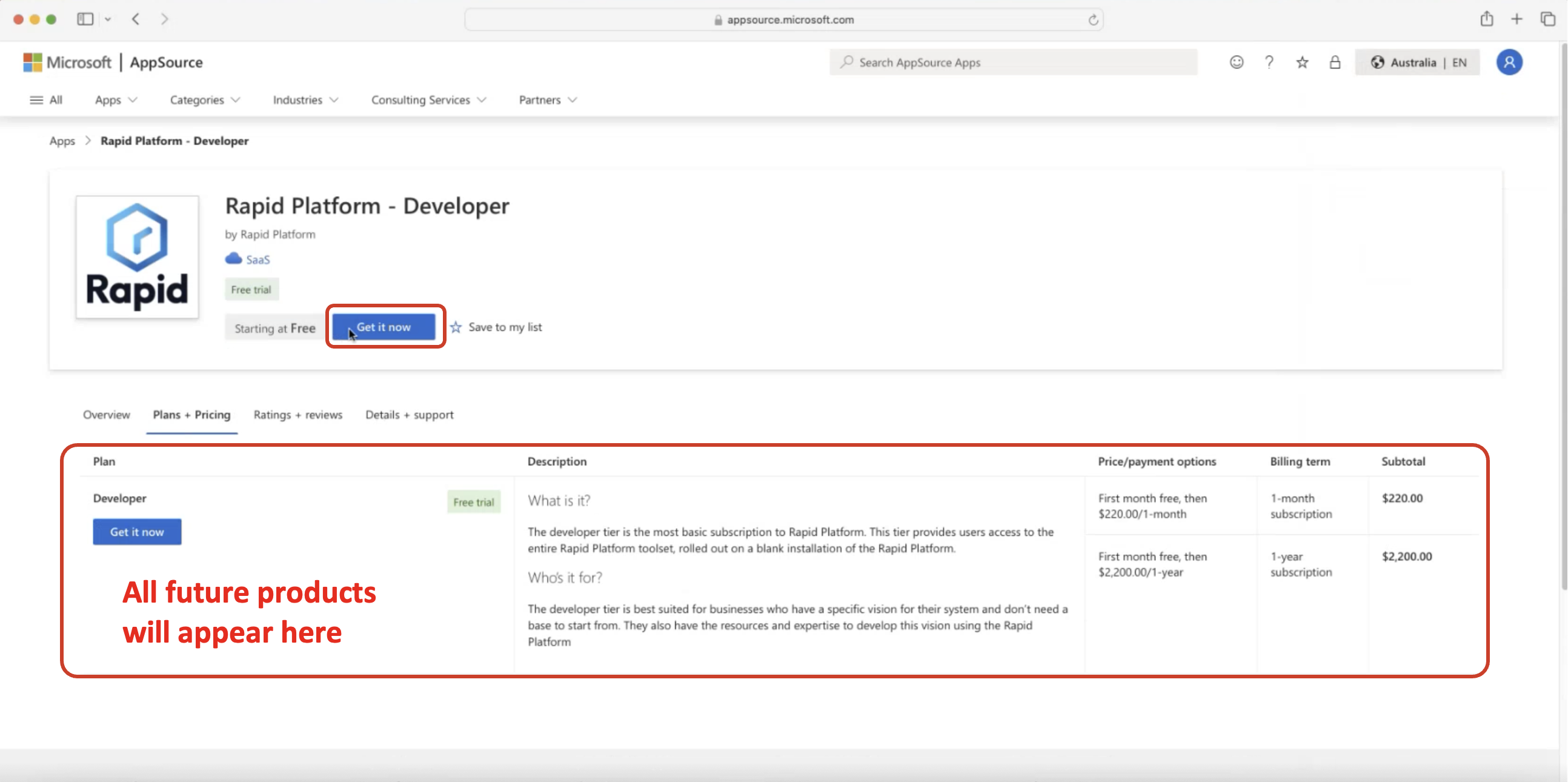Click the Details + support tab
The image size is (1568, 782).
click(x=409, y=414)
